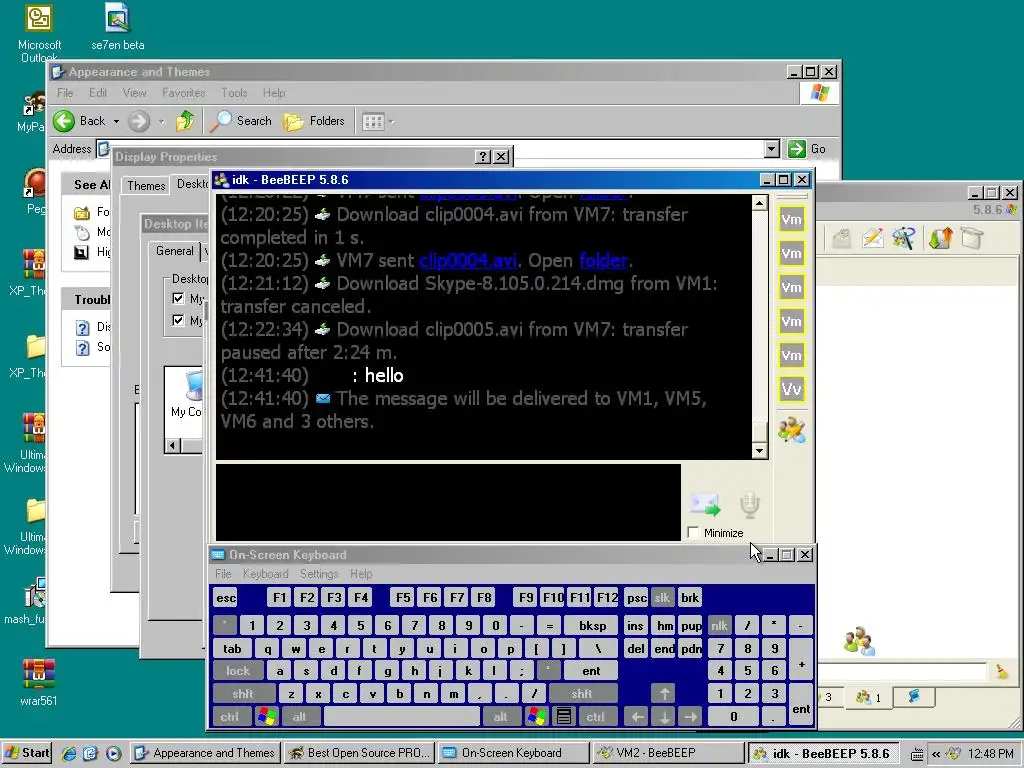Toggle the lock key on On-Screen Keyboard

(x=238, y=671)
